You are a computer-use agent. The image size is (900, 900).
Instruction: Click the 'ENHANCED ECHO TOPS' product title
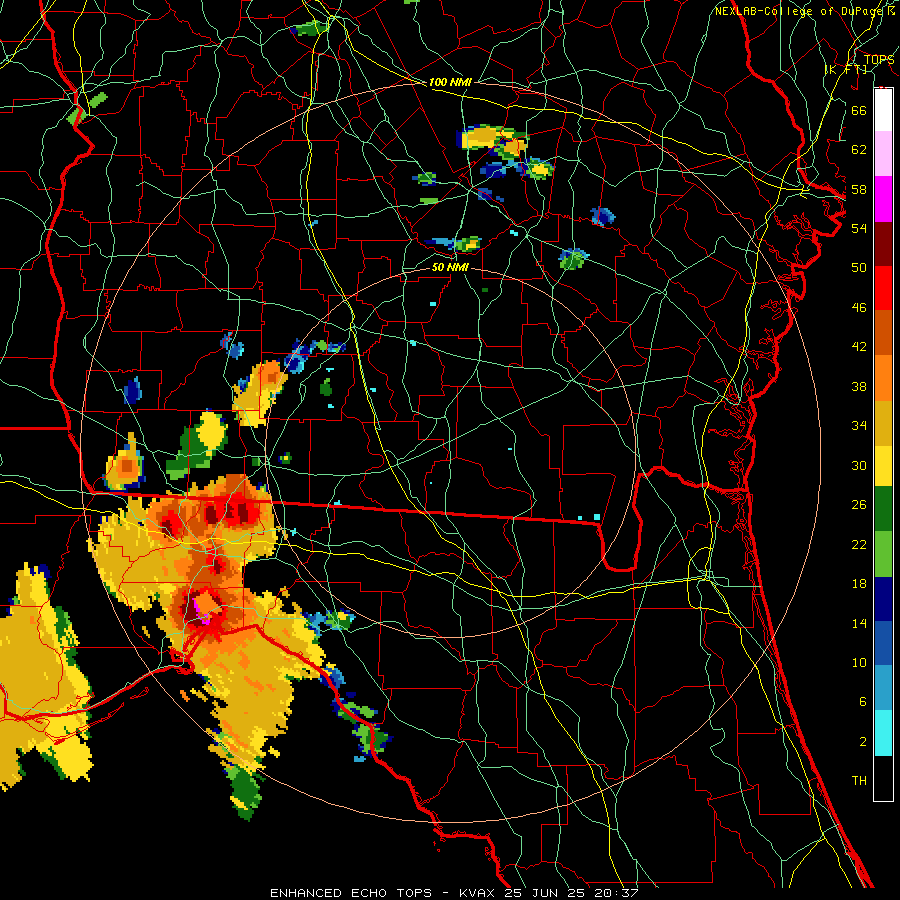coord(351,893)
